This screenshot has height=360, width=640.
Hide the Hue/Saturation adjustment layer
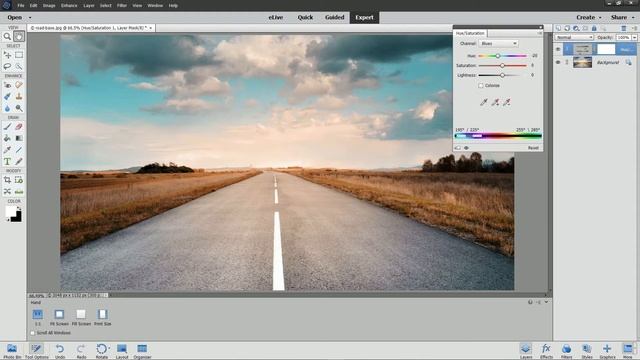pyautogui.click(x=558, y=49)
